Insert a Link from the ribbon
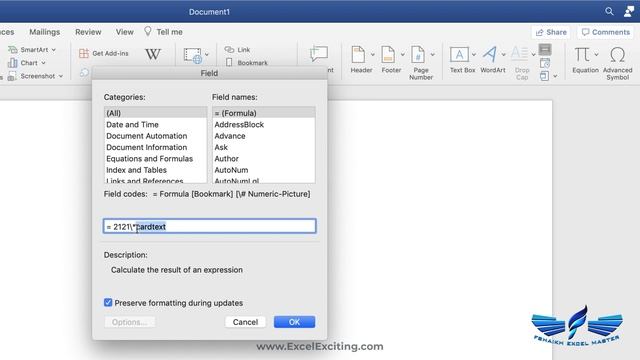The width and height of the screenshot is (640, 360). click(x=238, y=49)
